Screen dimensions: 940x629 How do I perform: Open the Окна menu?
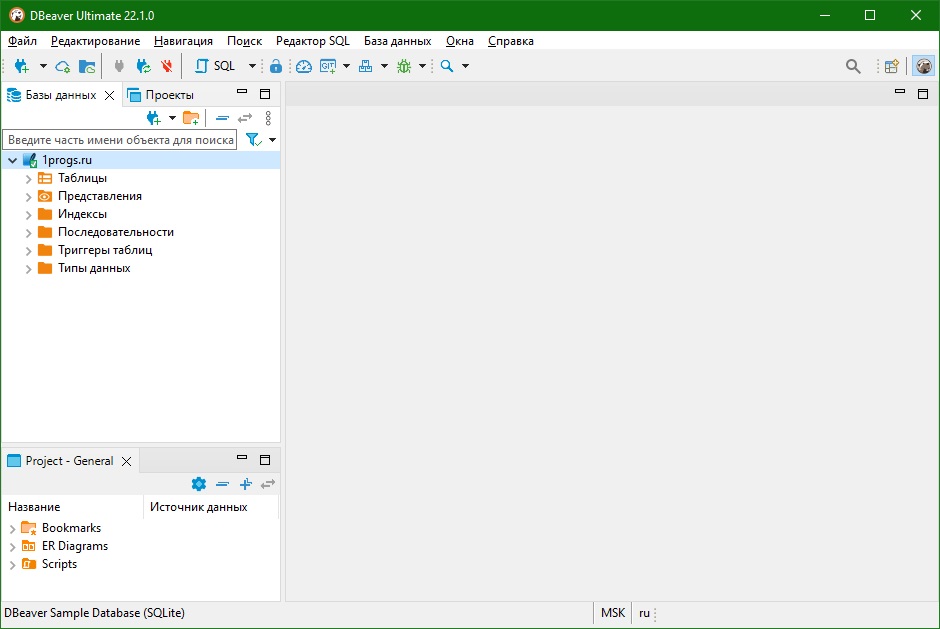point(460,41)
